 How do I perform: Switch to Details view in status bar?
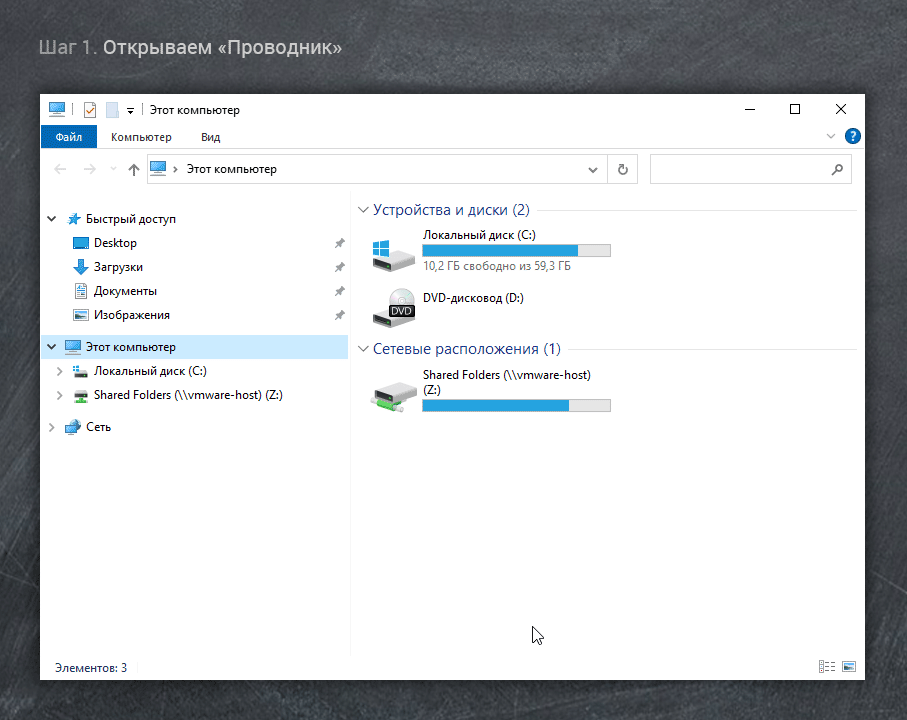click(826, 667)
